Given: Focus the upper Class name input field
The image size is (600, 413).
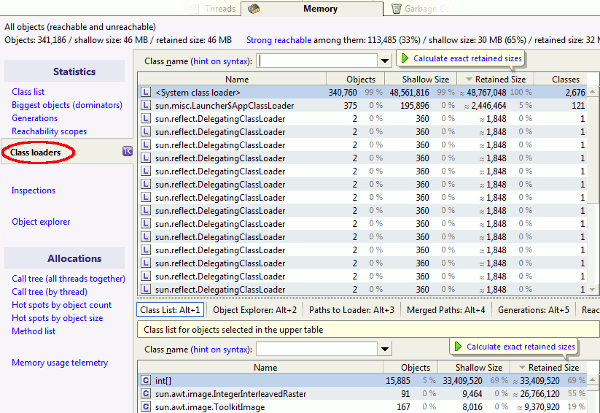Looking at the screenshot, I should (318, 61).
